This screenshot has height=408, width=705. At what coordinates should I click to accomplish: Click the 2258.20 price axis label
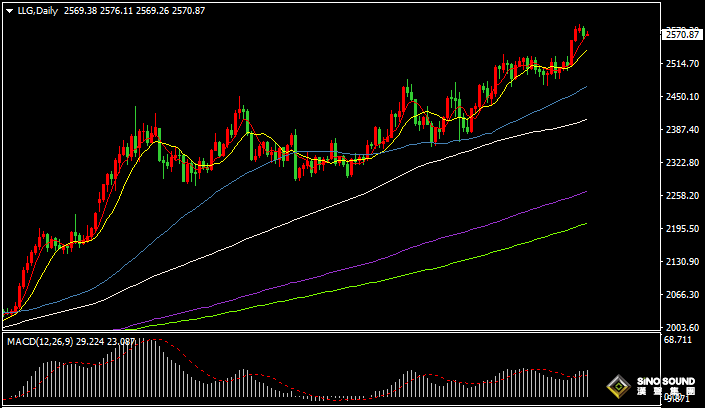680,196
